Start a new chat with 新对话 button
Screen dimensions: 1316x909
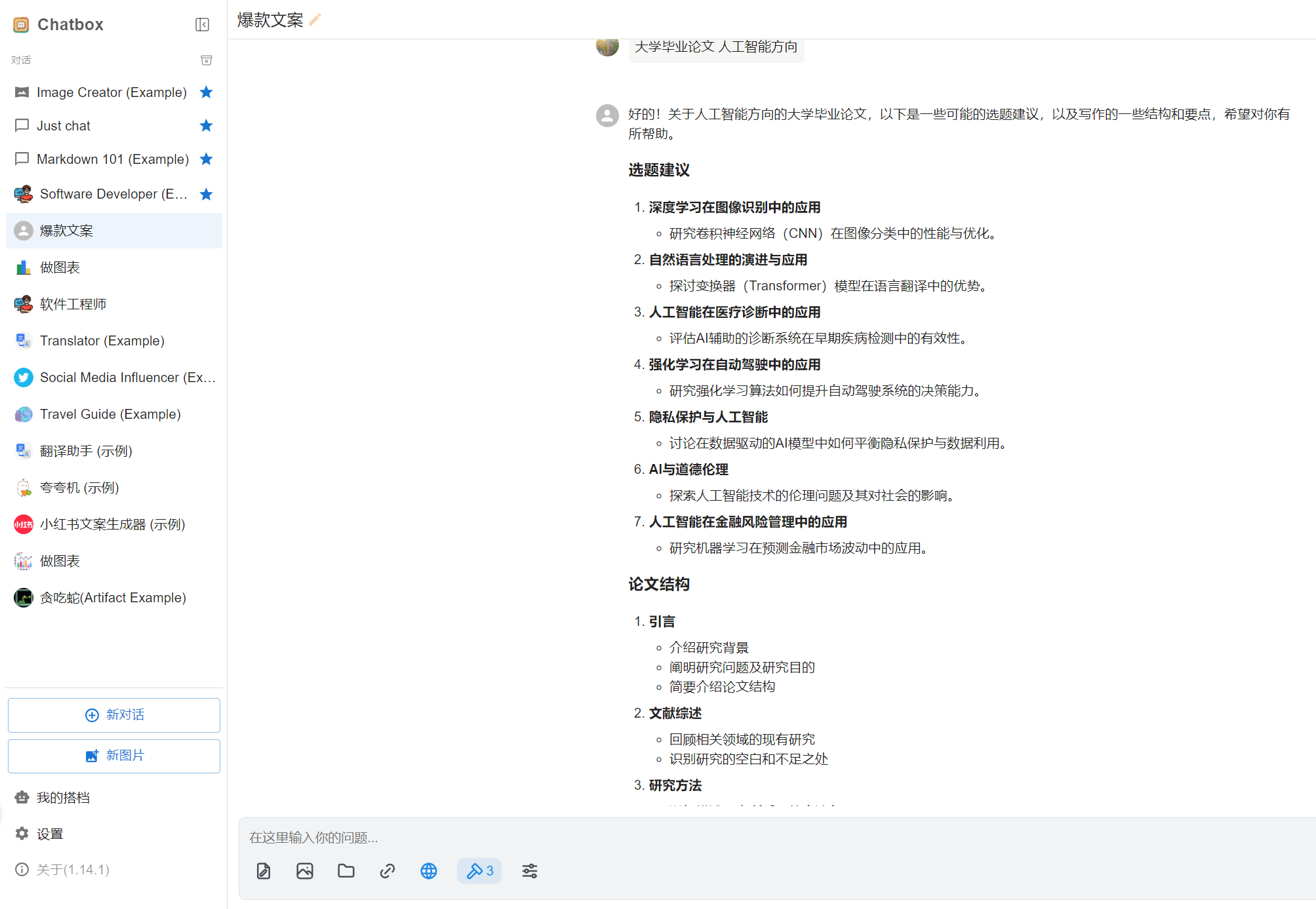click(114, 714)
